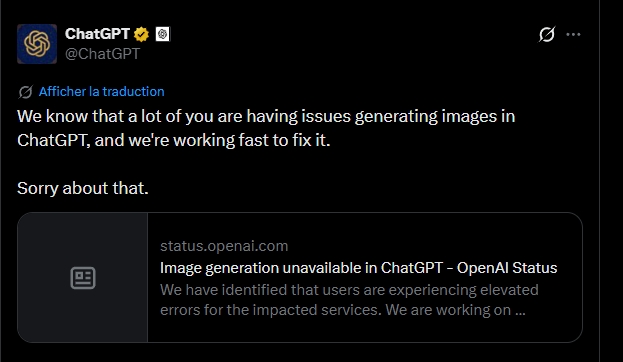
Task: Click the gold verified badge
Action: [141, 34]
